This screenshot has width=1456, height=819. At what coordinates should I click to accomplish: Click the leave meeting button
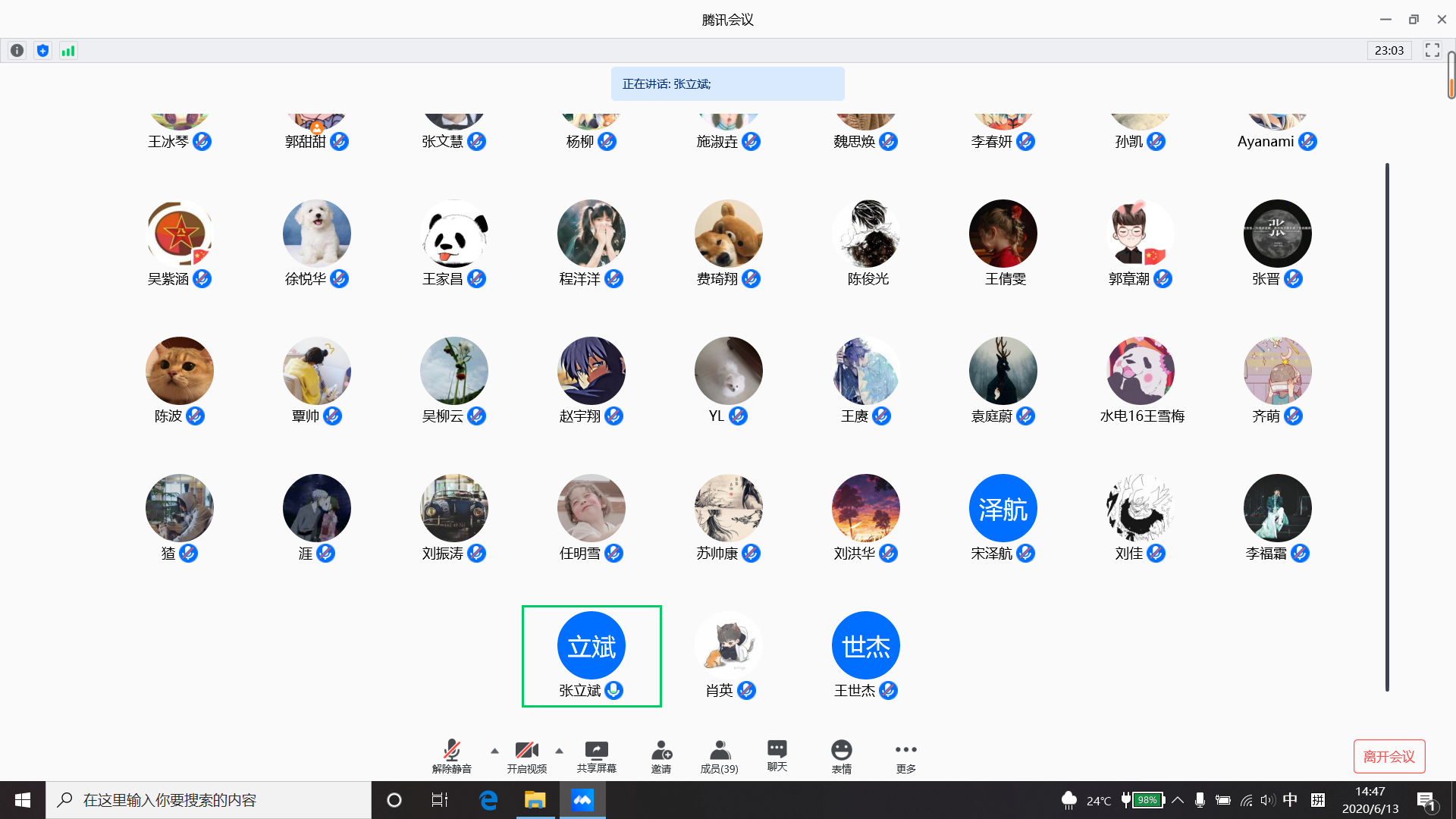pyautogui.click(x=1389, y=756)
